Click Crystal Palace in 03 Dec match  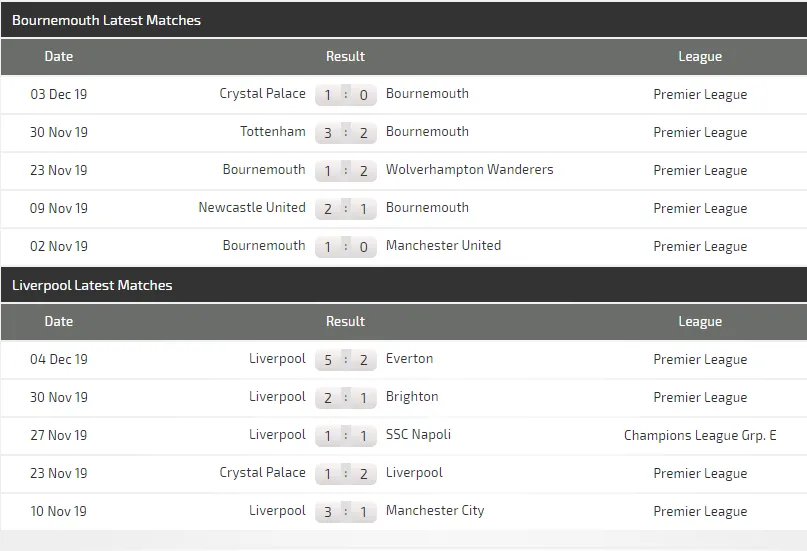262,94
